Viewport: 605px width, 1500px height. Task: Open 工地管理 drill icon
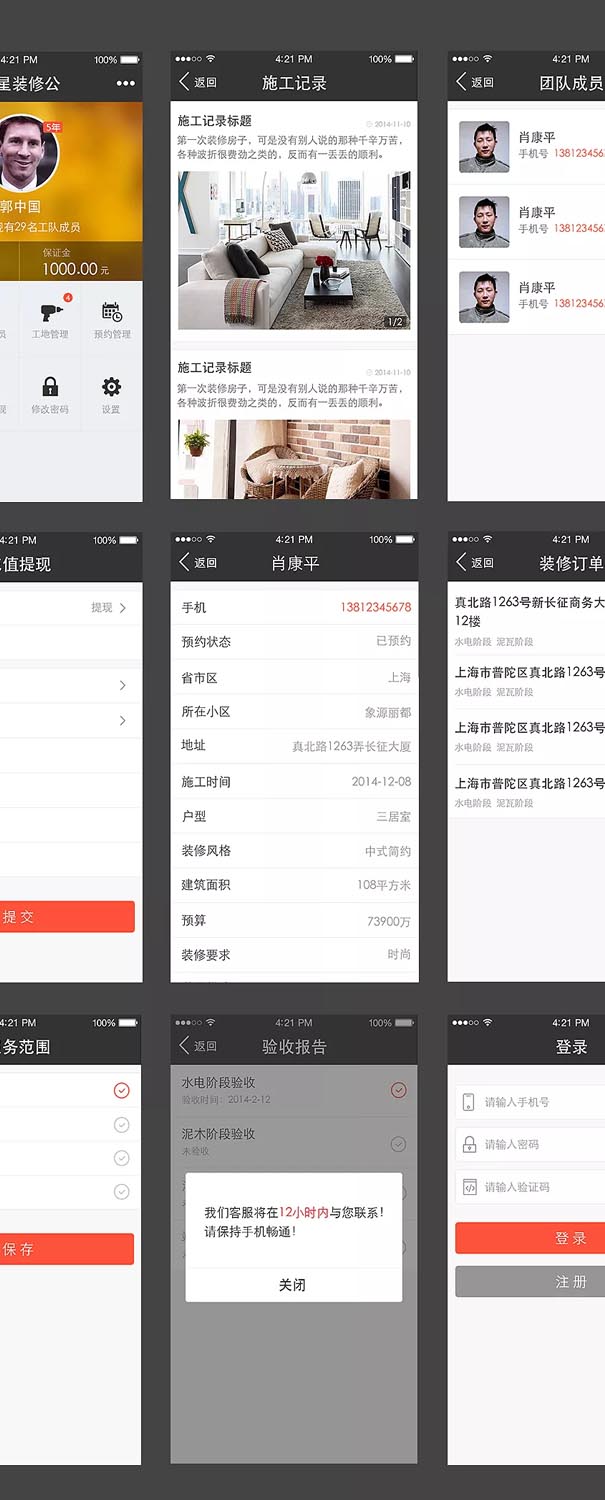pos(50,314)
